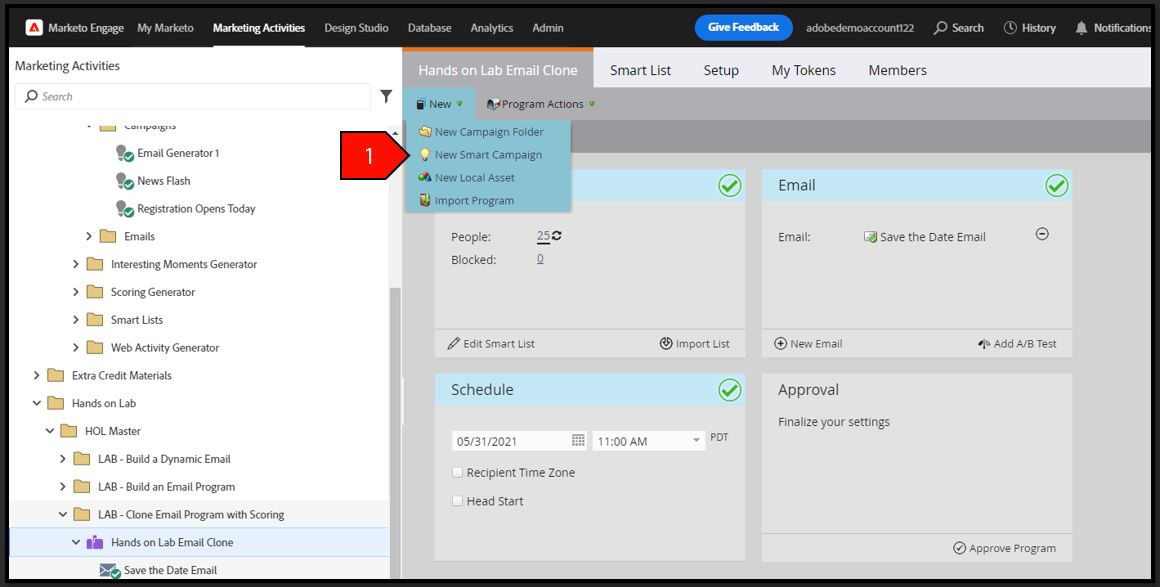1160x587 pixels.
Task: Expand the Emails folder
Action: pyautogui.click(x=89, y=237)
